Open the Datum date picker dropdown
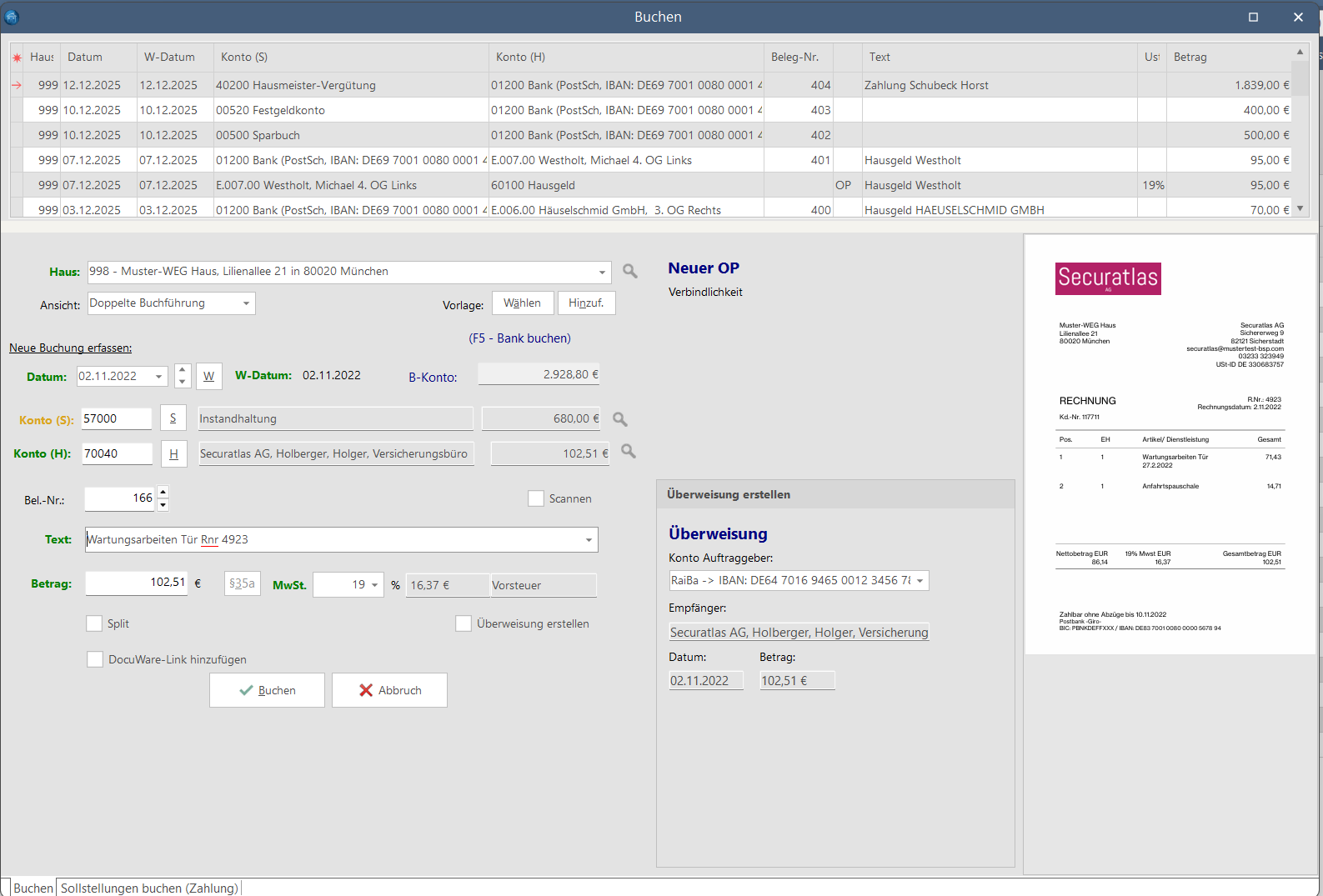The image size is (1323, 896). 158,377
